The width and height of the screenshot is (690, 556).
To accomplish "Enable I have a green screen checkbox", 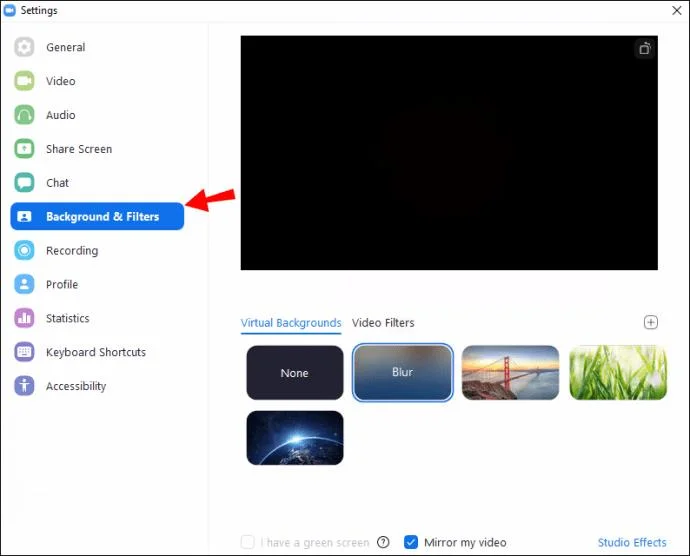I will (x=248, y=542).
